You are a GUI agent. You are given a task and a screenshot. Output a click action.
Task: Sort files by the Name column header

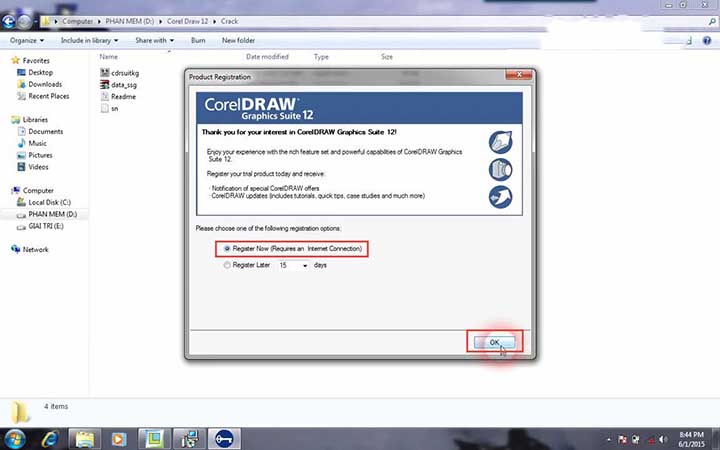coord(108,57)
